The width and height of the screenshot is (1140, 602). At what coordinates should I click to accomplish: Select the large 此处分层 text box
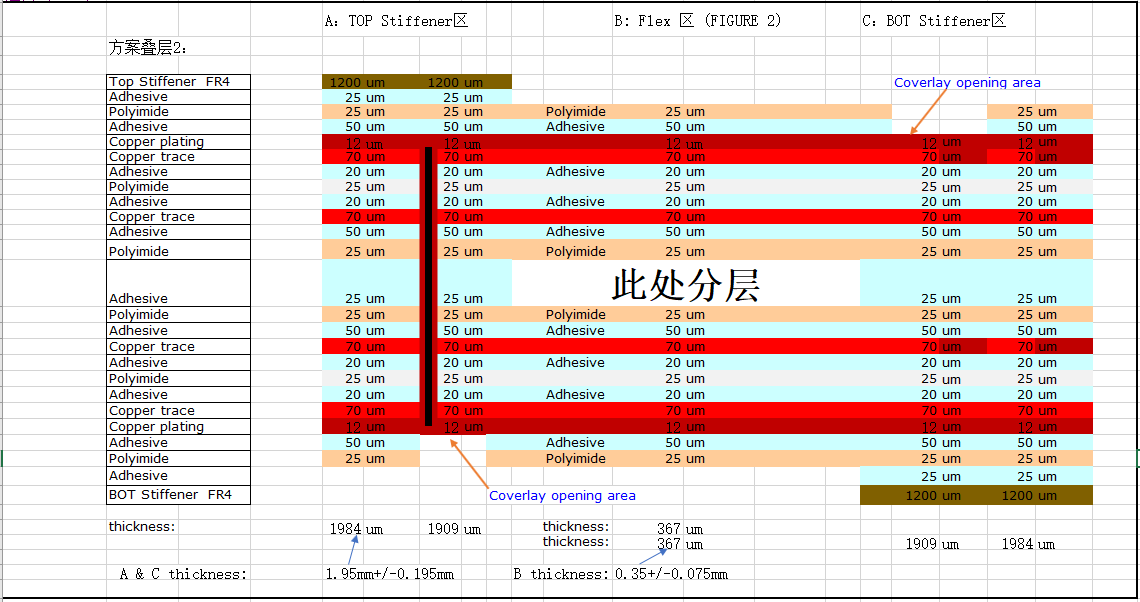click(x=685, y=285)
